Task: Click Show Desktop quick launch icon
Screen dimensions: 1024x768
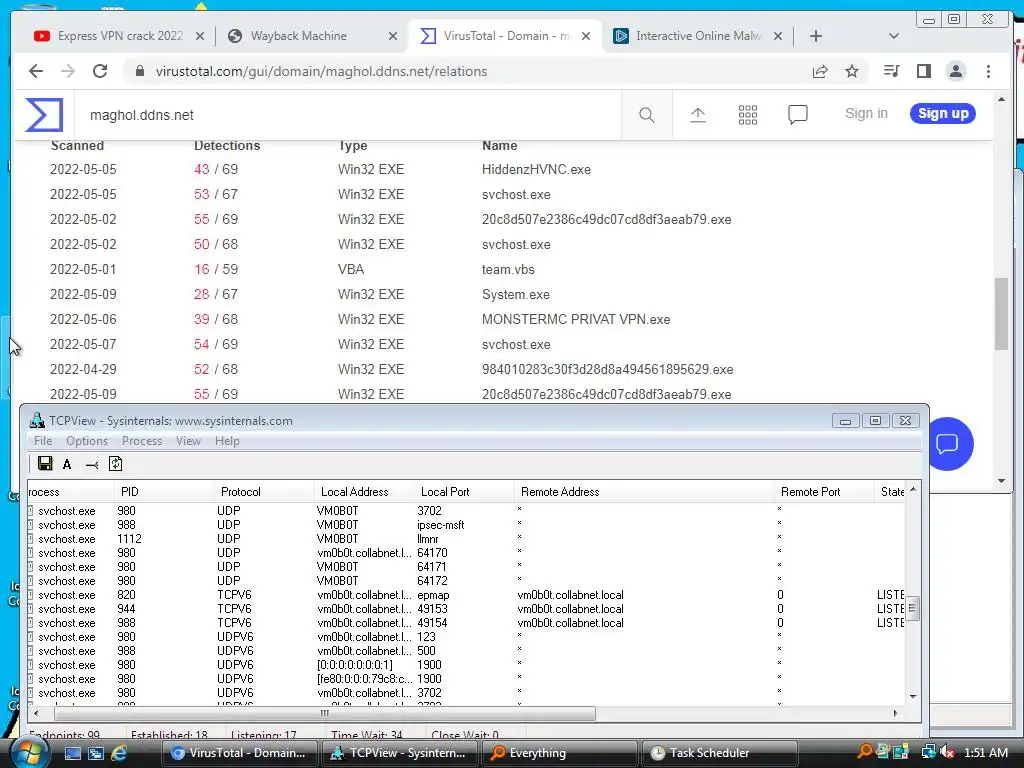Action: 72,753
